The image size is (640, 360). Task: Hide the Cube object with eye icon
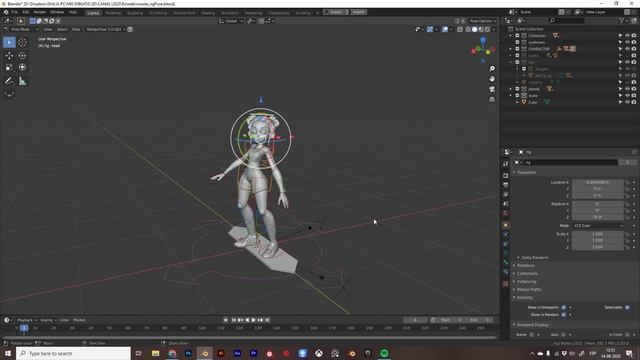coord(627,102)
